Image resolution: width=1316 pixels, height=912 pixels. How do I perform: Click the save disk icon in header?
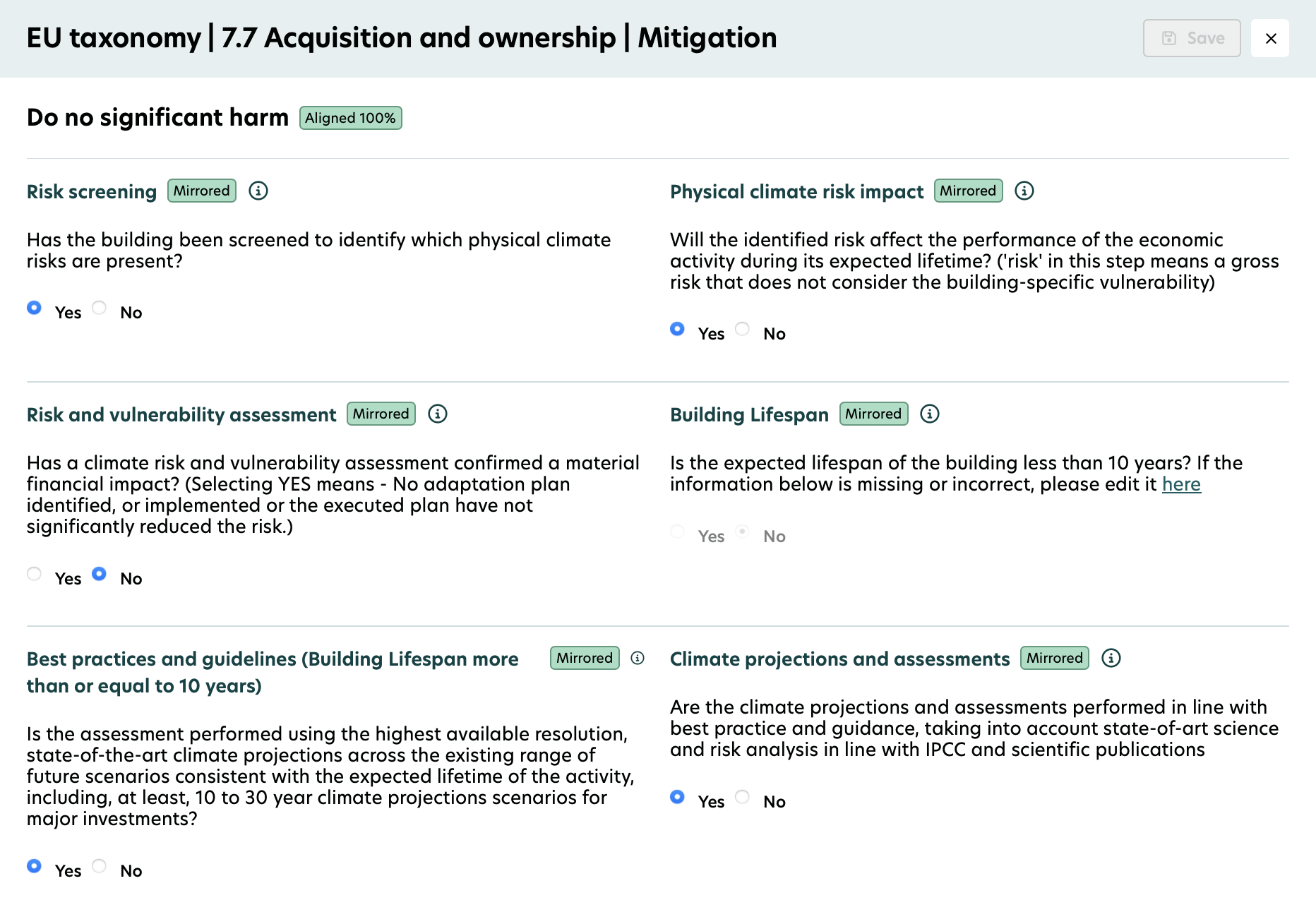point(1170,38)
